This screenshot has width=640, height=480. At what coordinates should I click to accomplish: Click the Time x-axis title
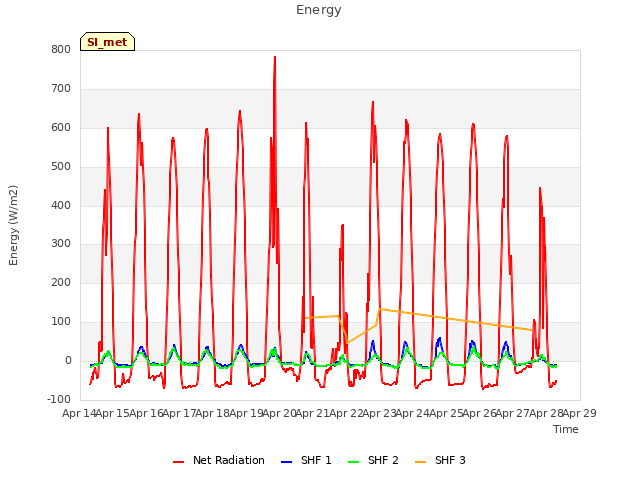tap(566, 429)
